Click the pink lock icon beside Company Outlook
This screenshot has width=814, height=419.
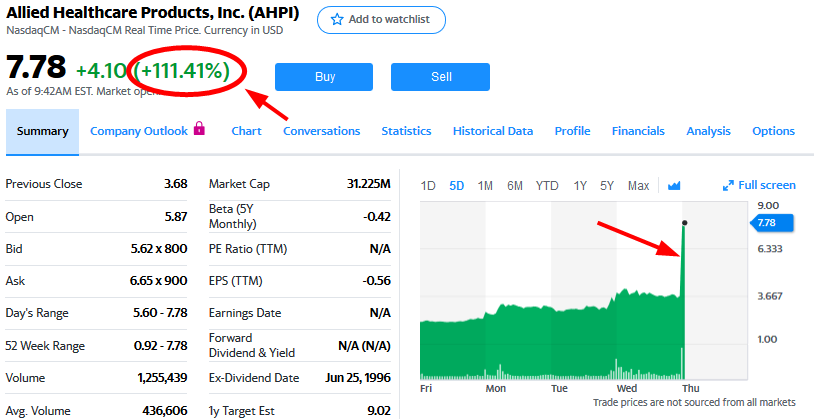click(x=199, y=130)
